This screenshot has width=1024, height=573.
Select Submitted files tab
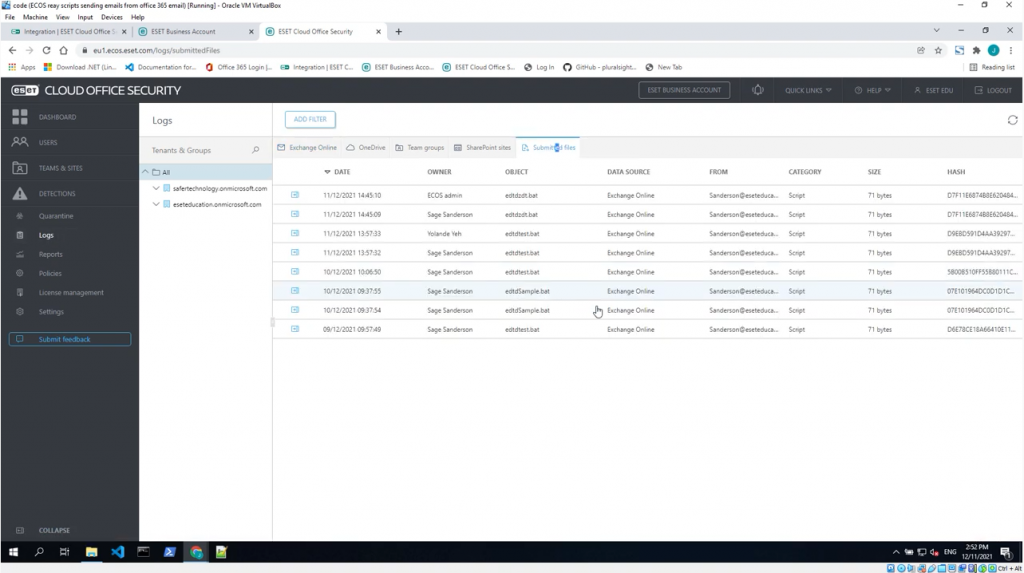click(x=549, y=148)
